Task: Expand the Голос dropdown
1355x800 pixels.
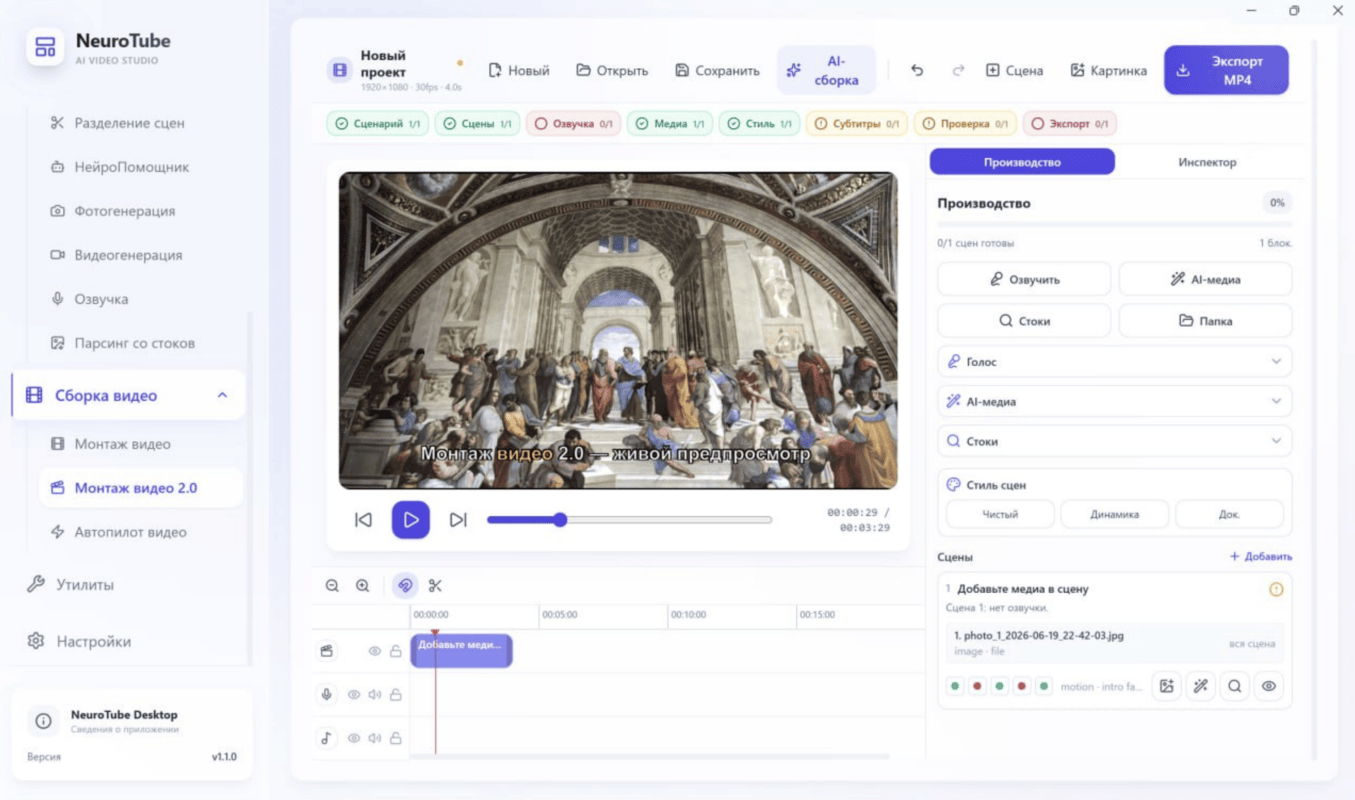Action: tap(1115, 362)
